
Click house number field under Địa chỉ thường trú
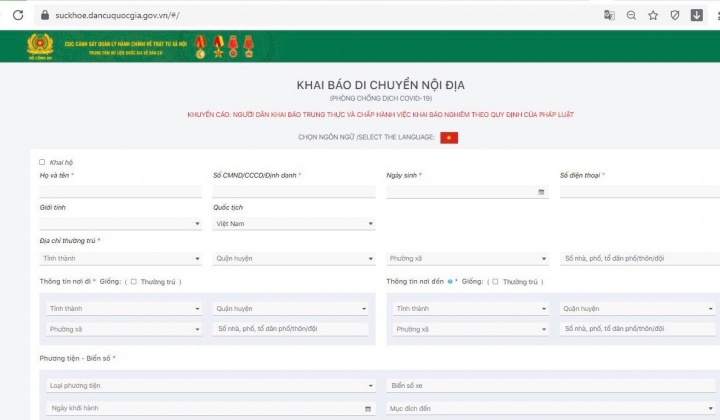pos(640,258)
